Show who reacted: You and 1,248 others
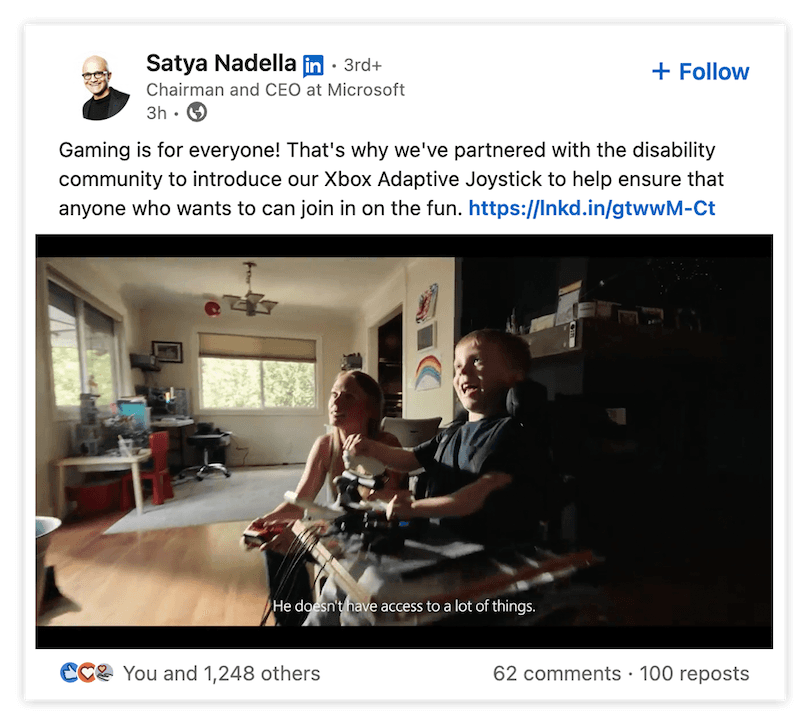 click(221, 673)
